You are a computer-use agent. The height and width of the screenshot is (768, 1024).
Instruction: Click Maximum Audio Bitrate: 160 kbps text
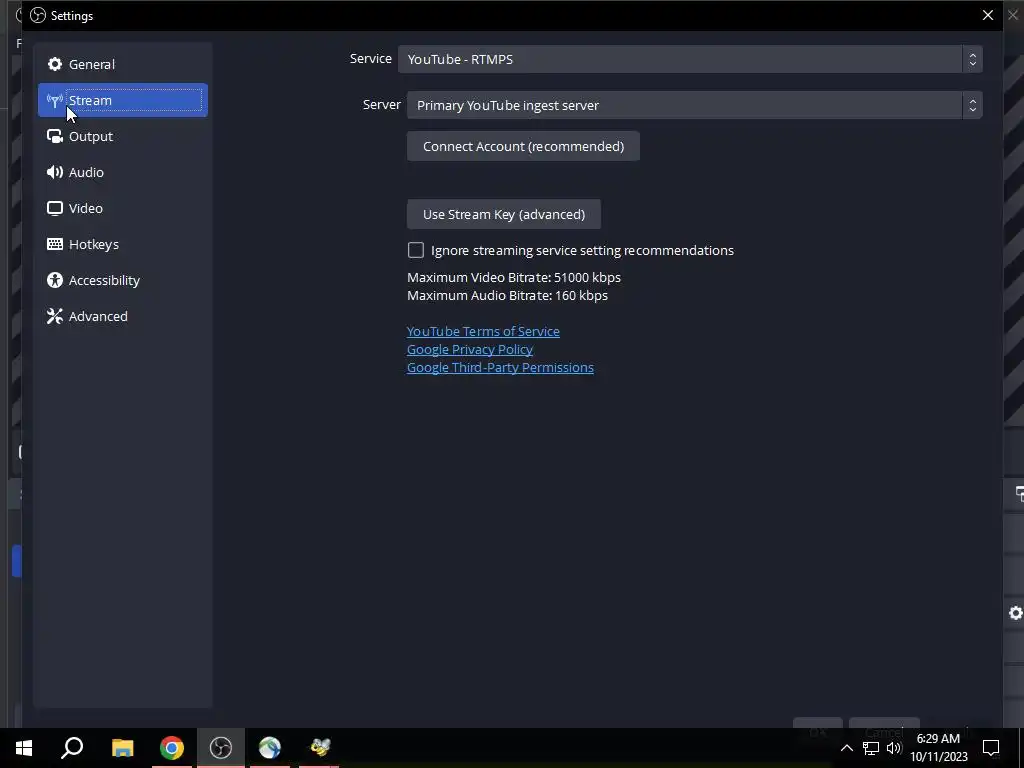[507, 295]
